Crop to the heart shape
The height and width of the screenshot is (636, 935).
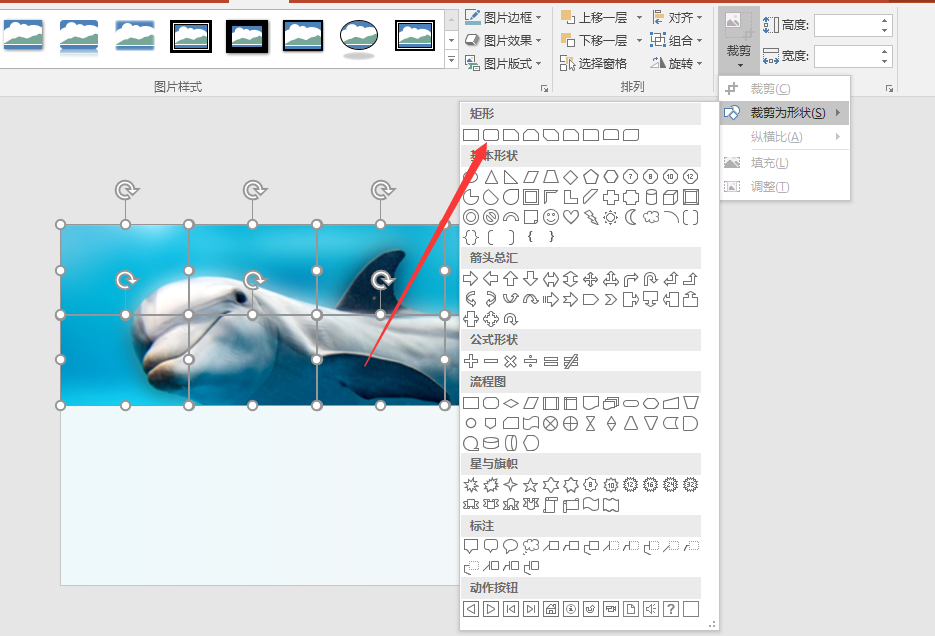point(571,217)
